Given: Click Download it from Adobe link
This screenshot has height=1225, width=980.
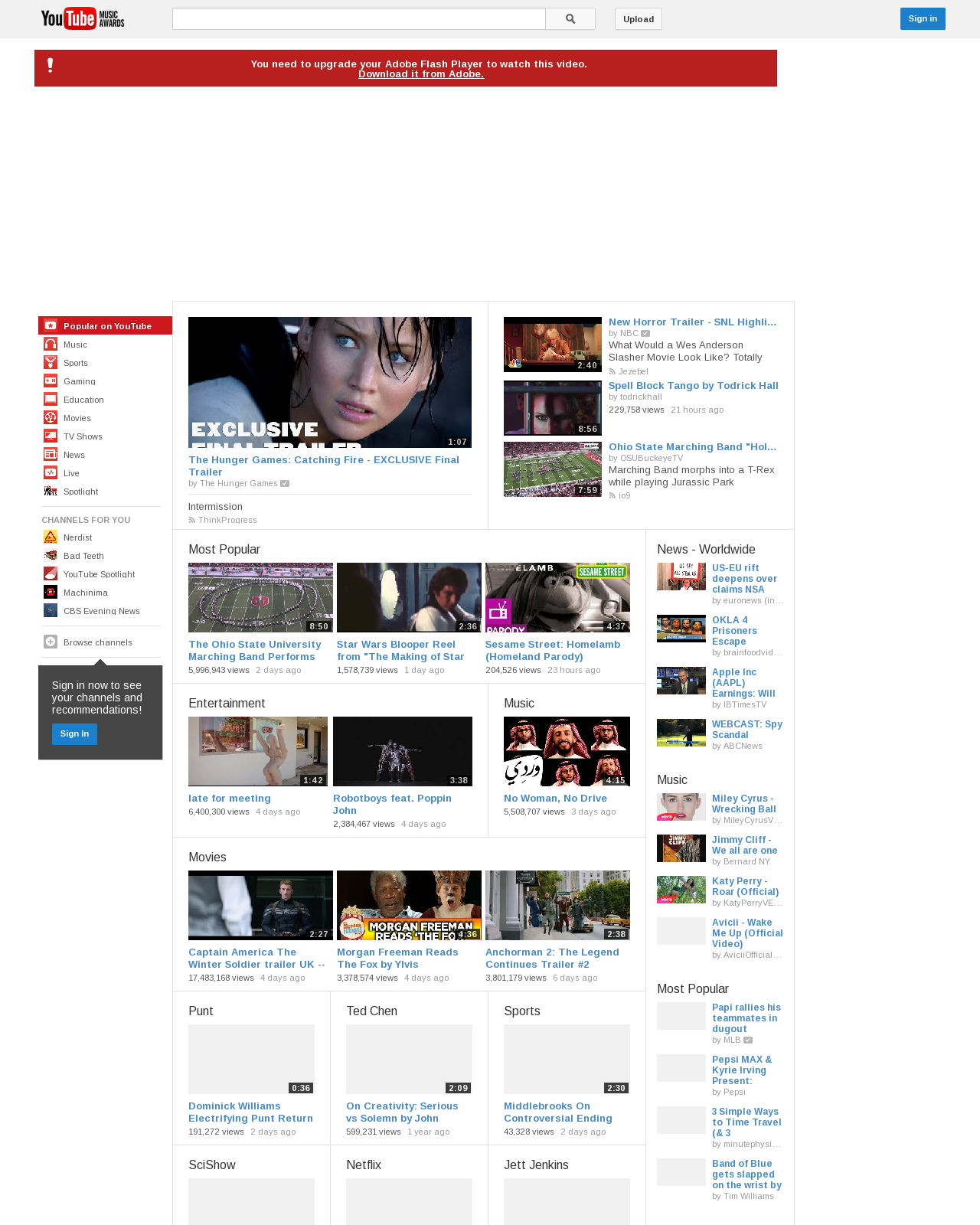Looking at the screenshot, I should click(421, 74).
